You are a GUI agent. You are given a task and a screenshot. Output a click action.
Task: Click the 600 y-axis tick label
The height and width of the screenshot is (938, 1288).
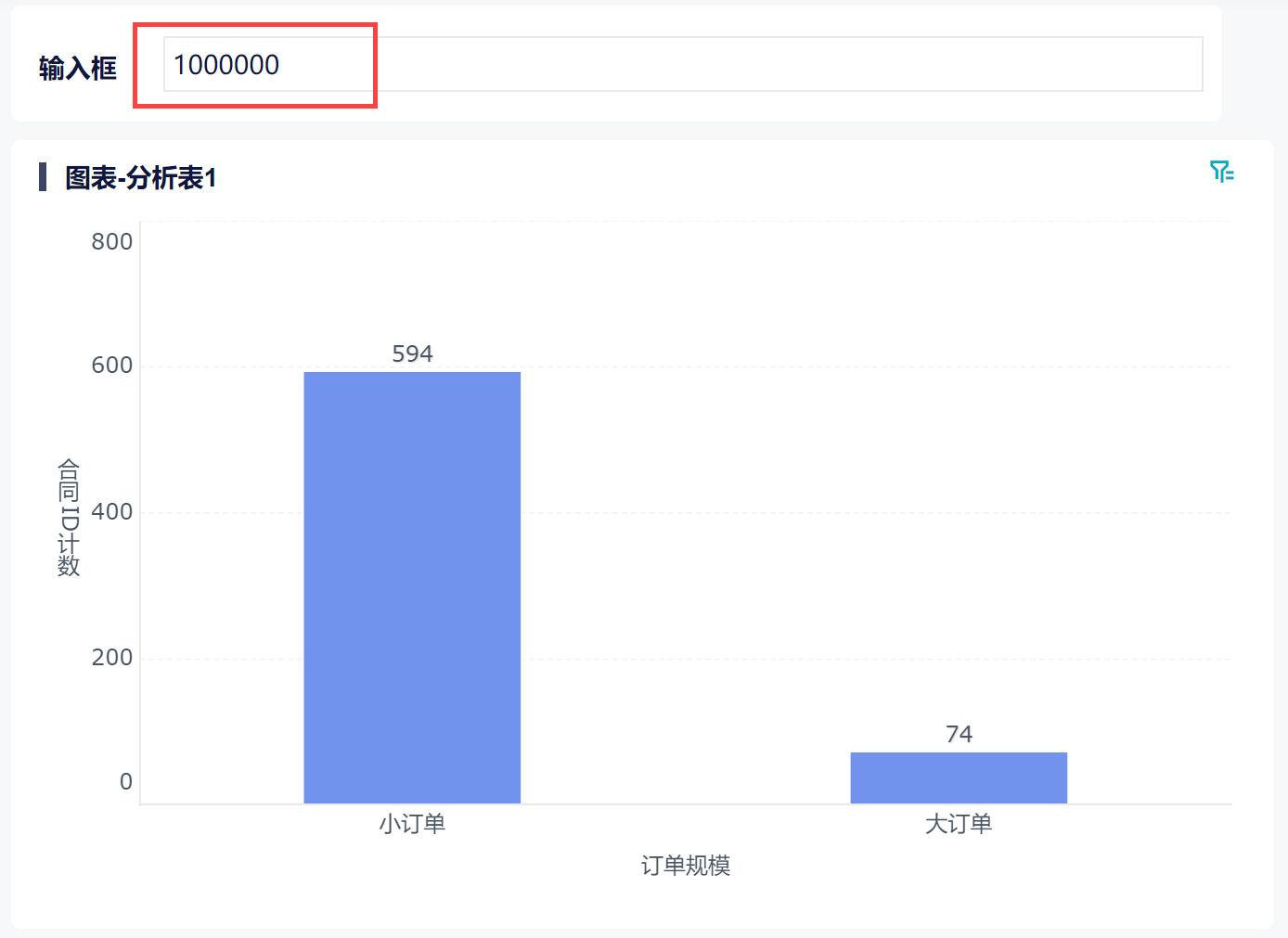112,366
